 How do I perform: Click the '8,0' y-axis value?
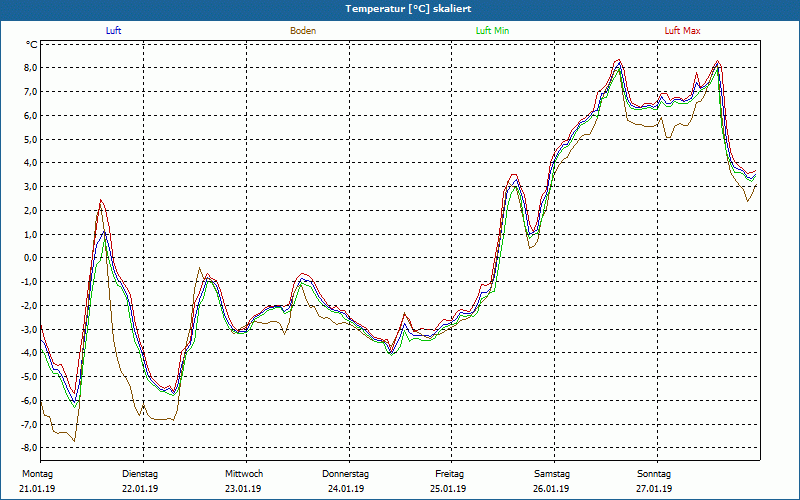point(30,68)
